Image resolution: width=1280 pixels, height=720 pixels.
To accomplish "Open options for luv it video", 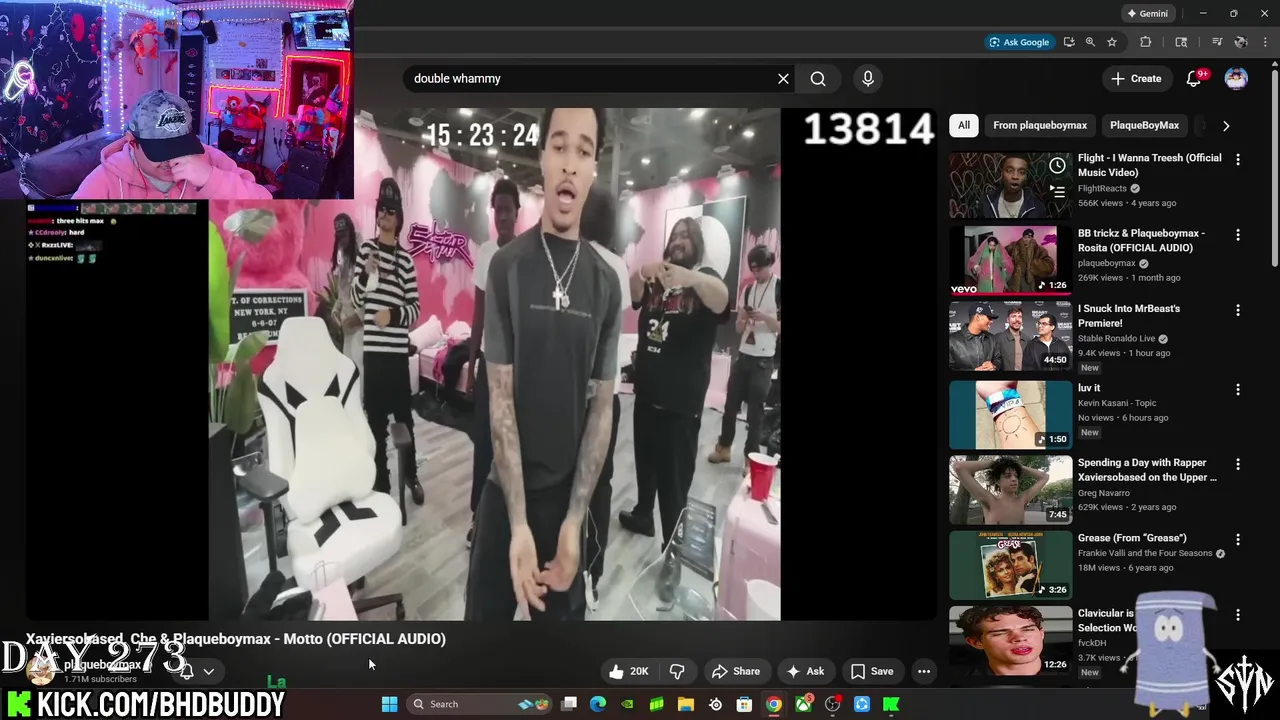I will click(x=1238, y=389).
